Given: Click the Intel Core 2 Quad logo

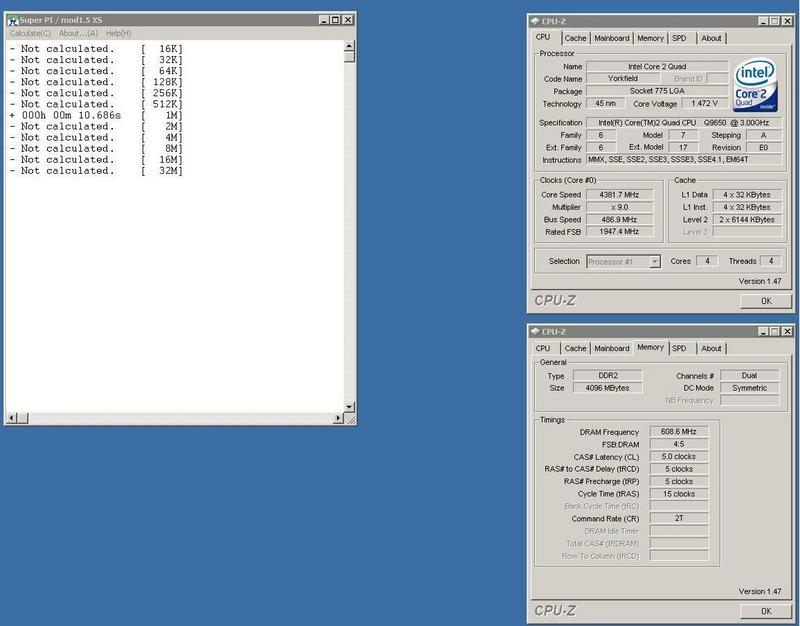Looking at the screenshot, I should pyautogui.click(x=755, y=85).
